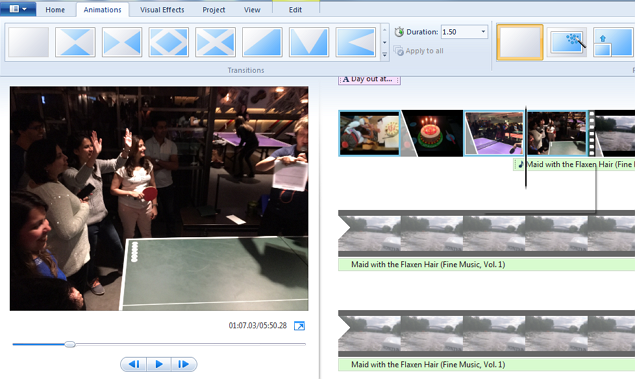Image resolution: width=635 pixels, height=379 pixels.
Task: Play the movie preview
Action: click(x=159, y=364)
